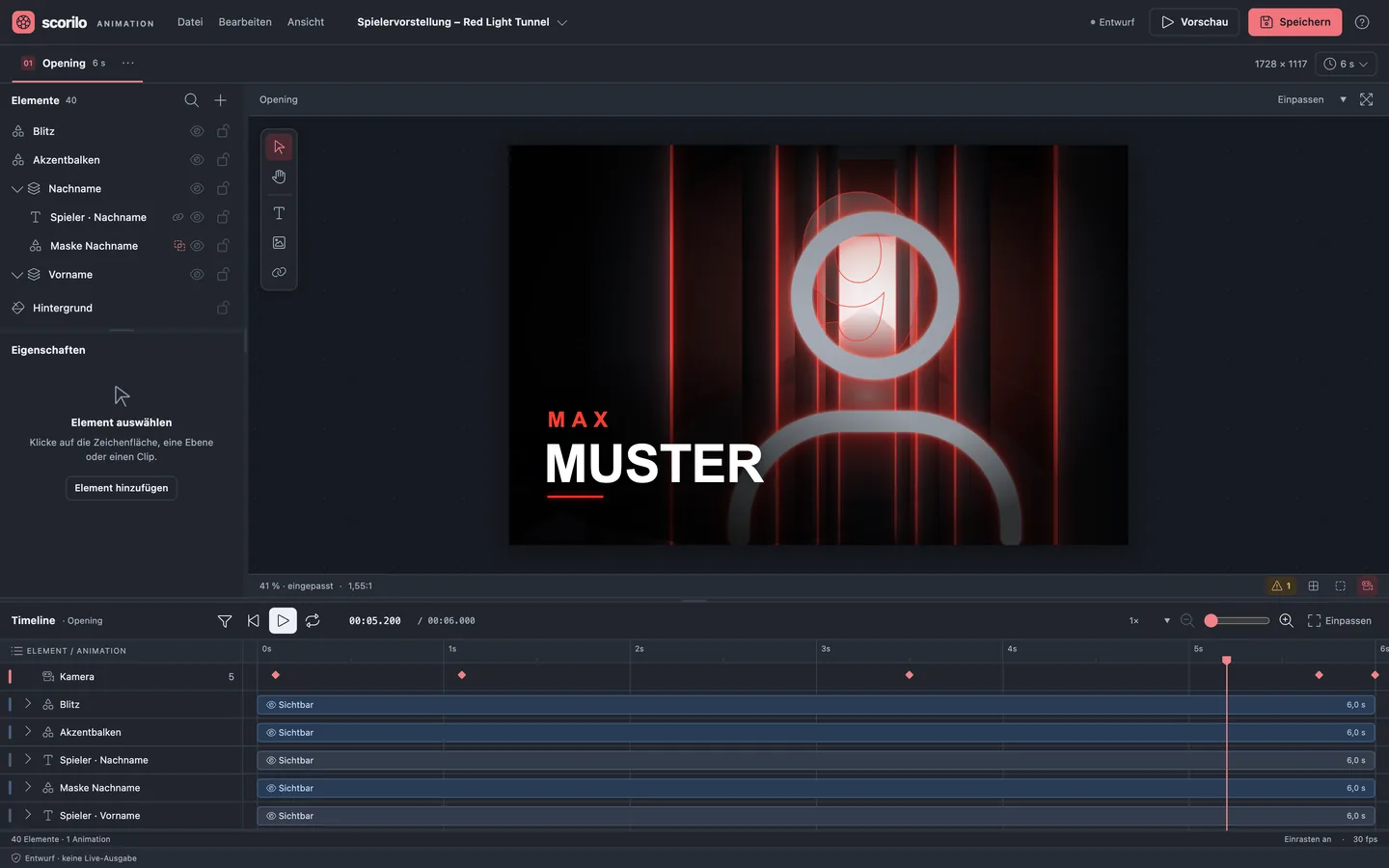Add new element with plus icon
Image resolution: width=1389 pixels, height=868 pixels.
pos(220,100)
